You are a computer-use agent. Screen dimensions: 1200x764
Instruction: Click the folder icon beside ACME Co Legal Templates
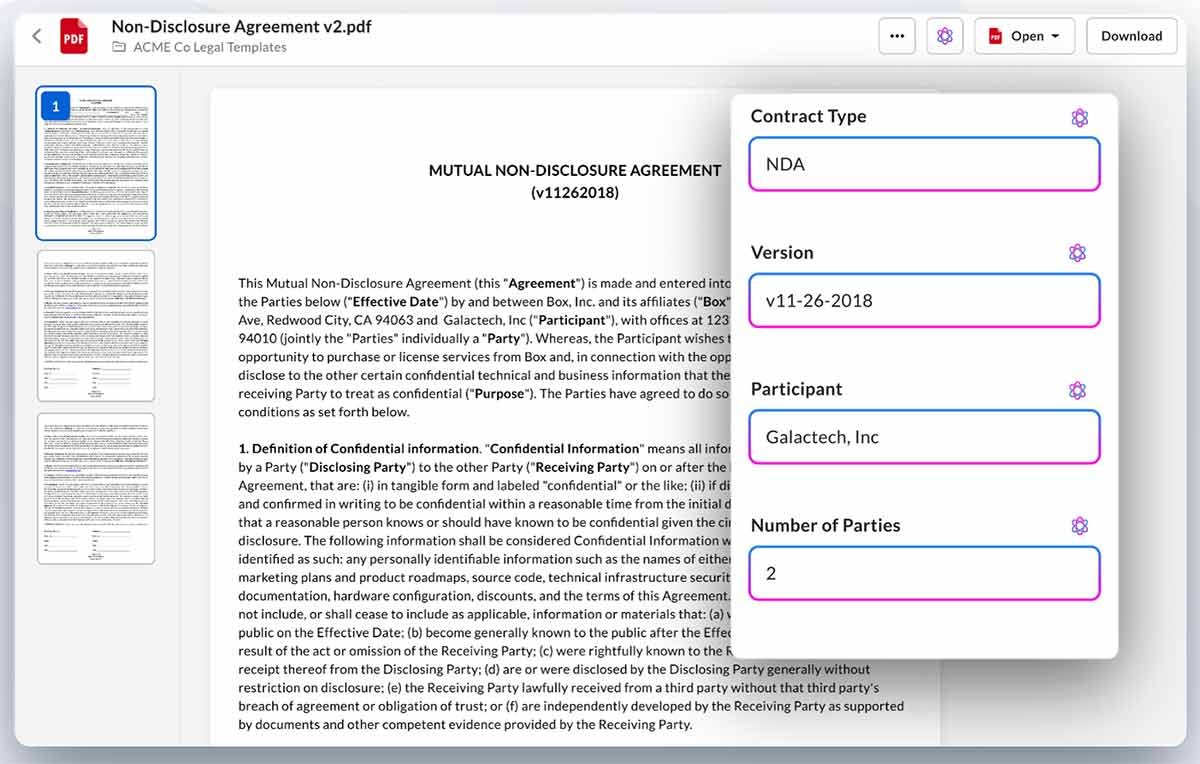point(119,47)
